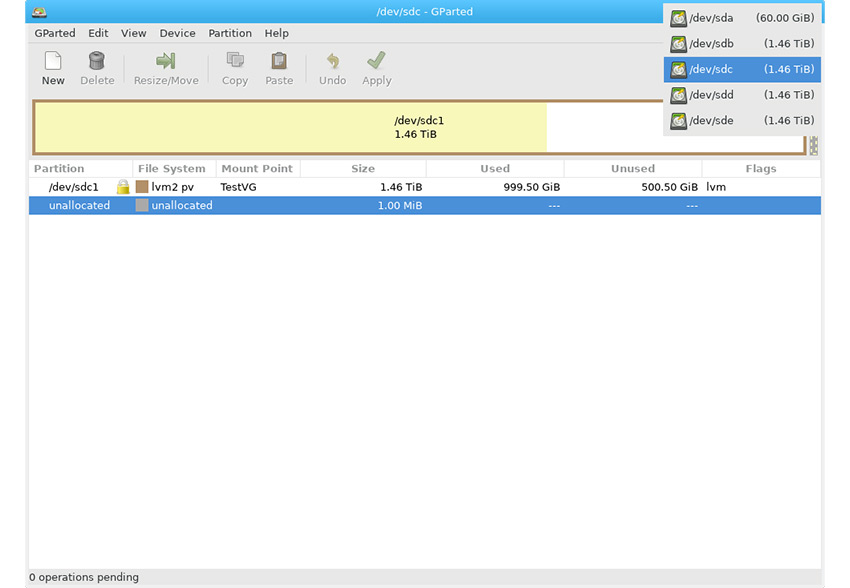Choose /dev/sdb in the device dropdown
The width and height of the screenshot is (850, 588).
coord(742,44)
